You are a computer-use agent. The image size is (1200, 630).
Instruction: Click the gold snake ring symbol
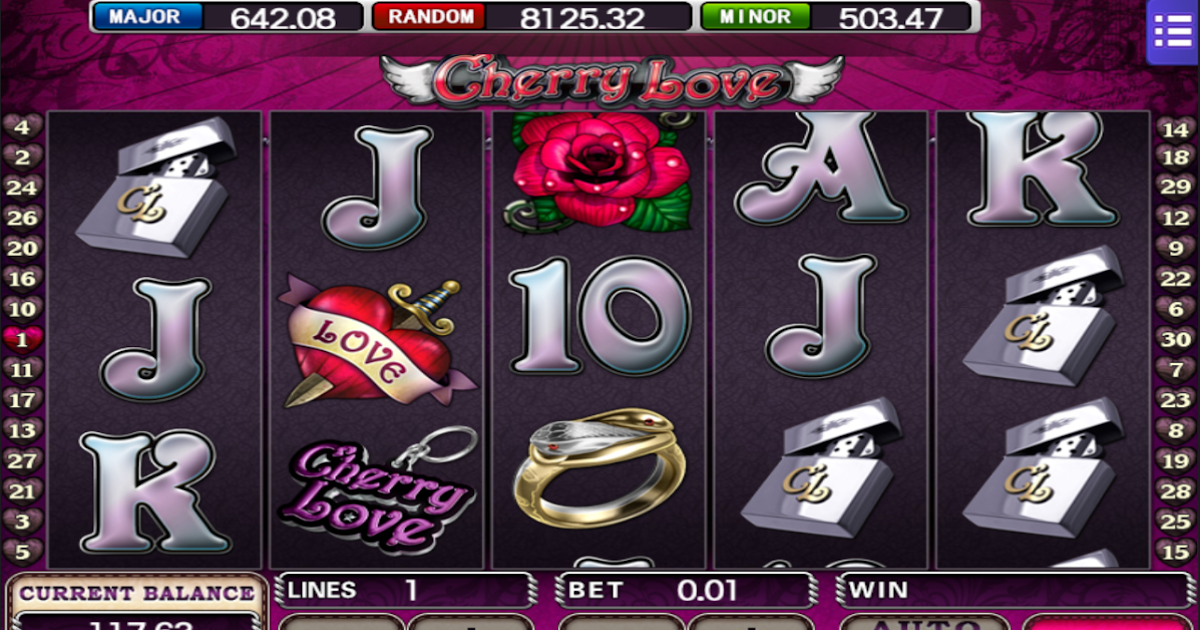tap(599, 467)
